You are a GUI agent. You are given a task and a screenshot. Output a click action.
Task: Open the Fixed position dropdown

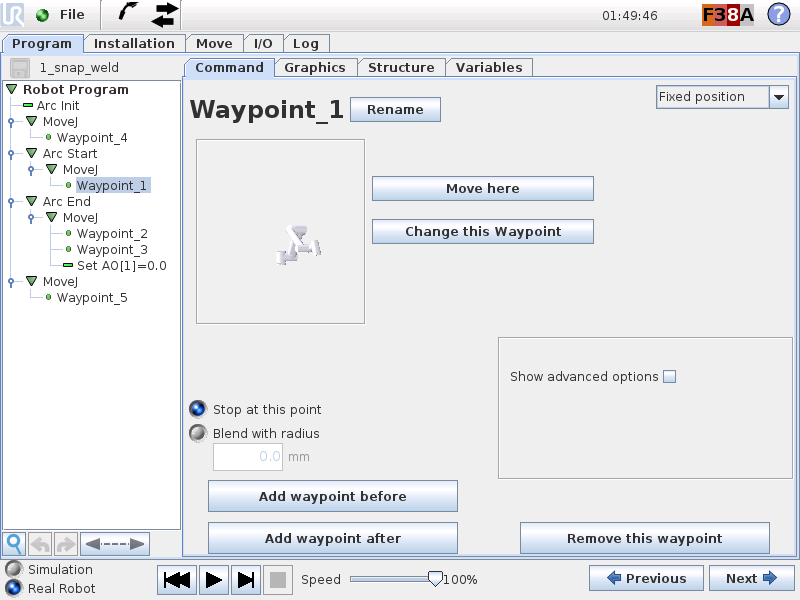click(x=779, y=97)
